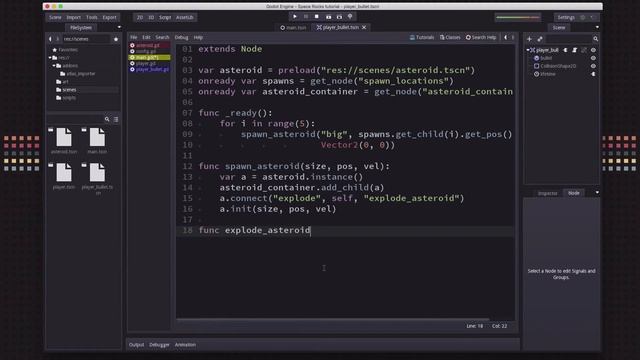The height and width of the screenshot is (360, 640).
Task: Click the res://scenes path field
Action: (x=86, y=39)
